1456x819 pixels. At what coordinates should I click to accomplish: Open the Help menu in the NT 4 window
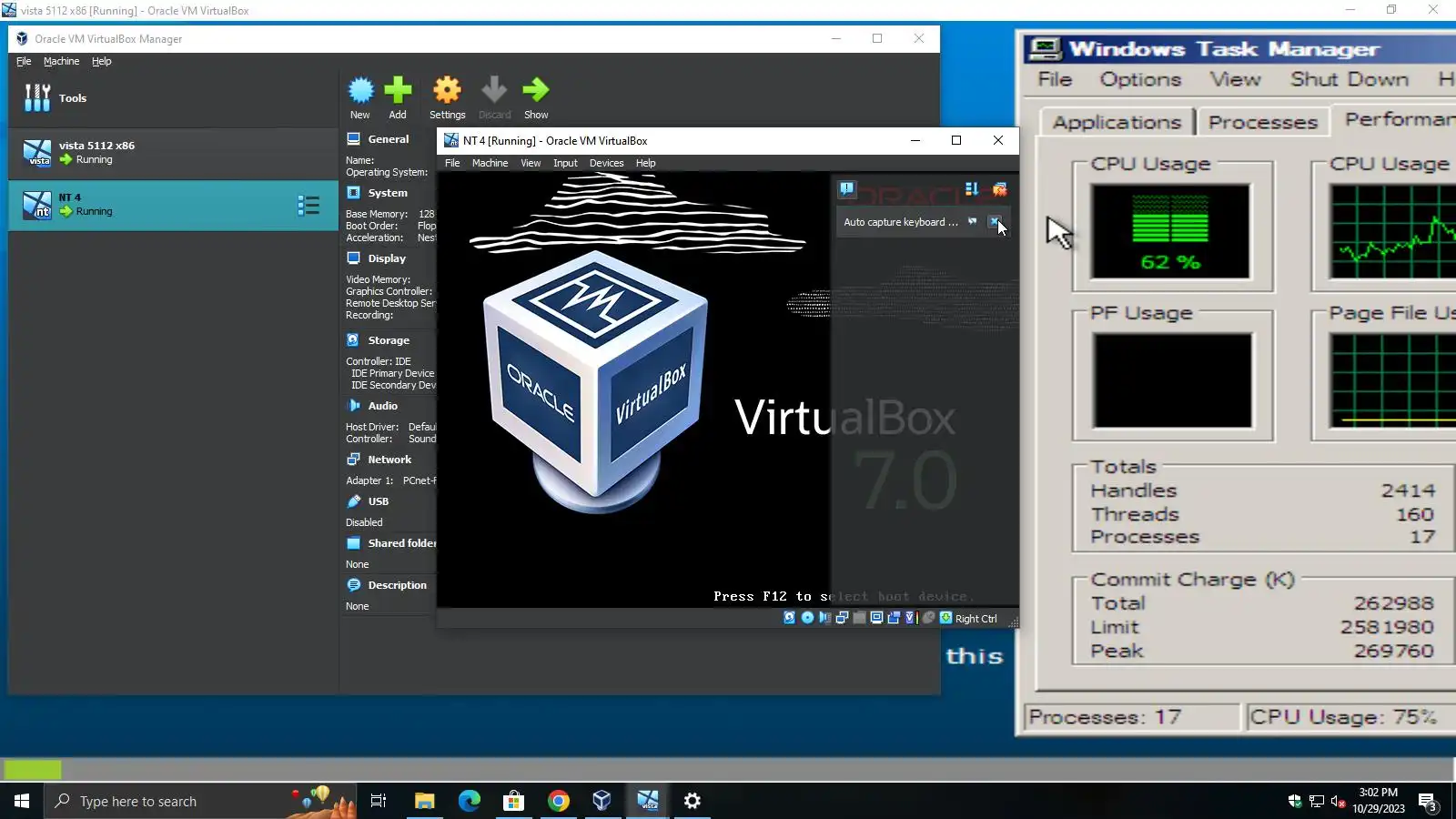click(645, 163)
